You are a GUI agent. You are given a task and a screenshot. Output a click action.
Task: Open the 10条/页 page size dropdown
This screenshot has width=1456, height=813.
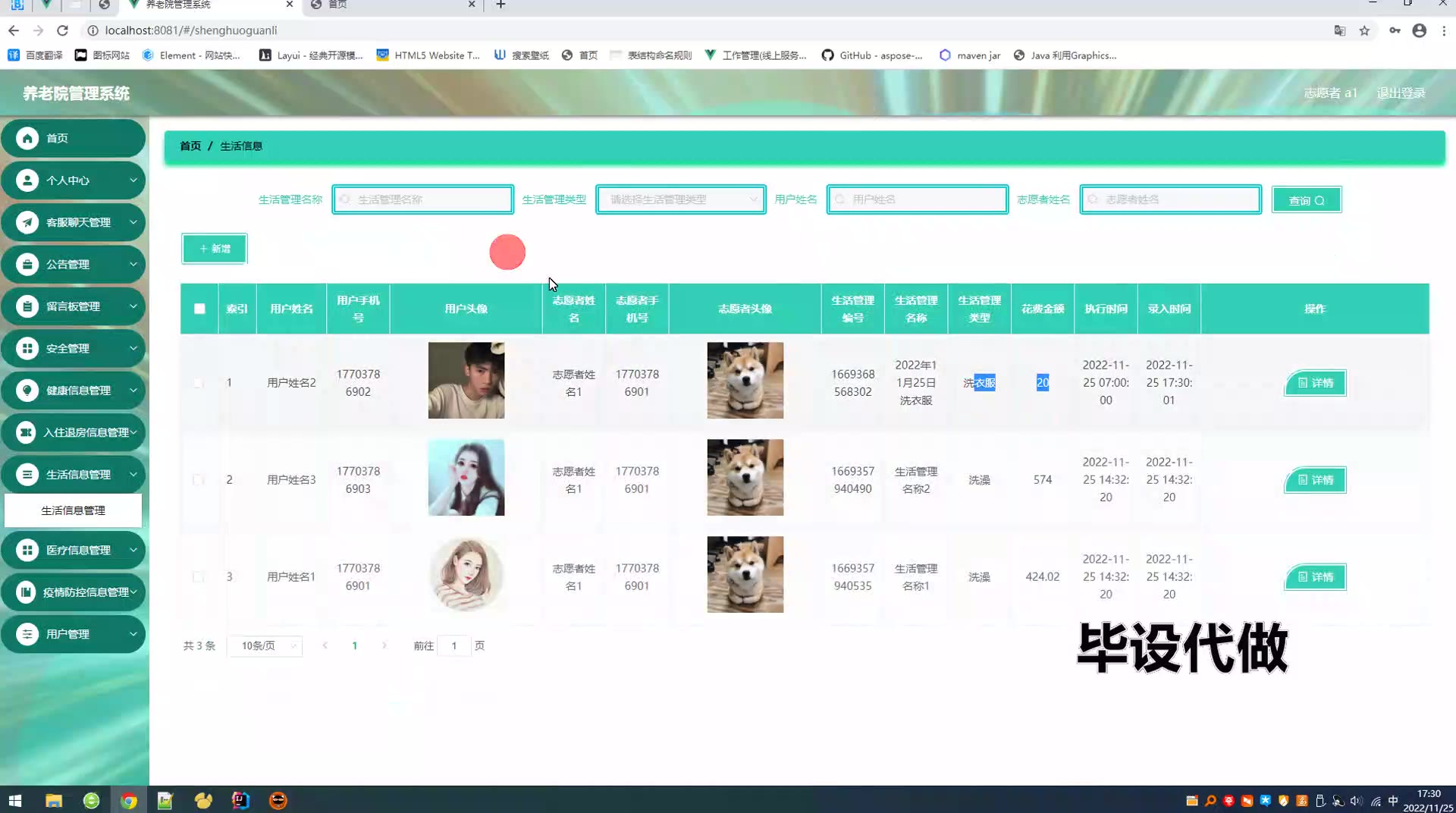(265, 646)
